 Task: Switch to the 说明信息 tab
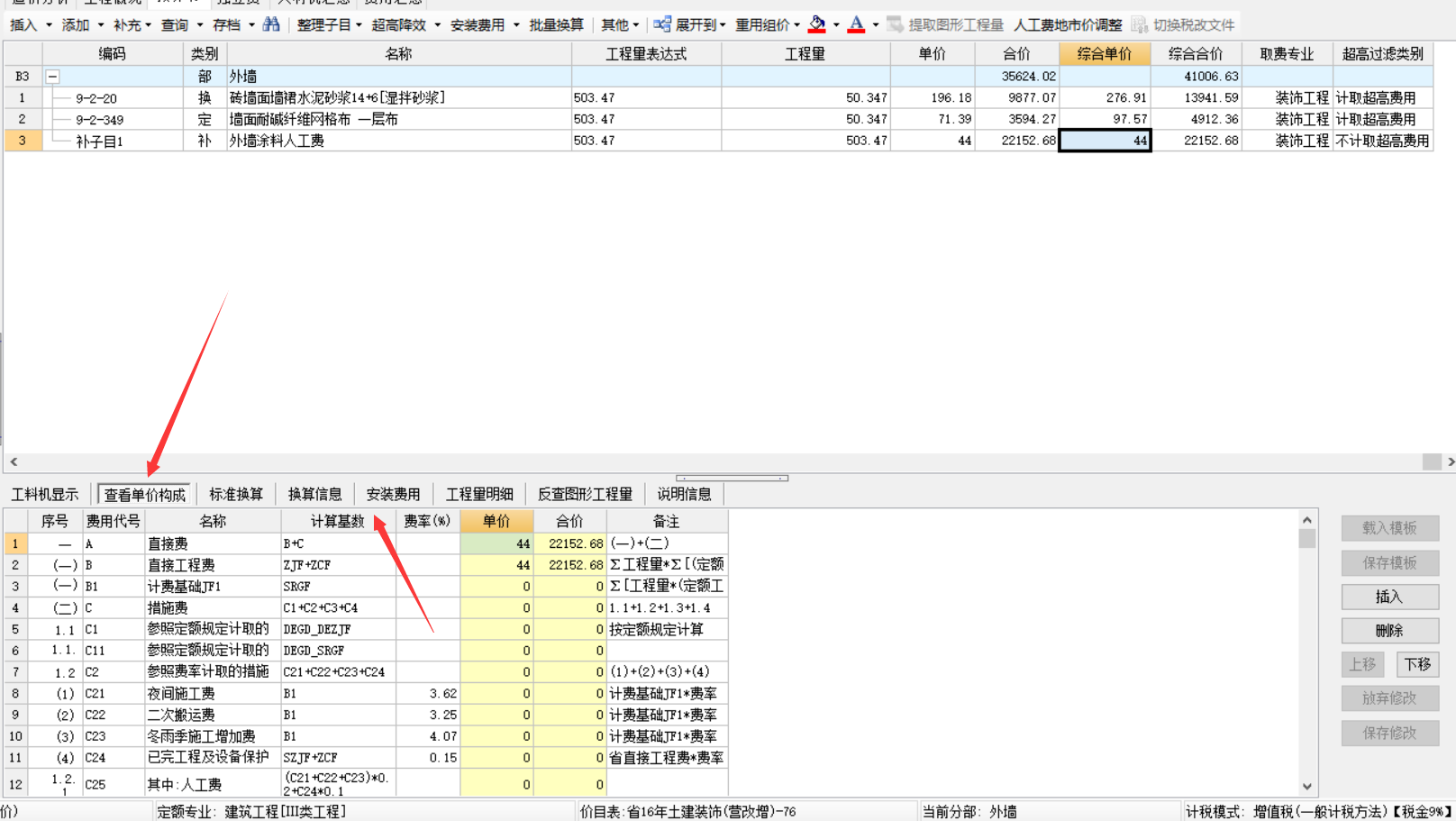(x=684, y=494)
